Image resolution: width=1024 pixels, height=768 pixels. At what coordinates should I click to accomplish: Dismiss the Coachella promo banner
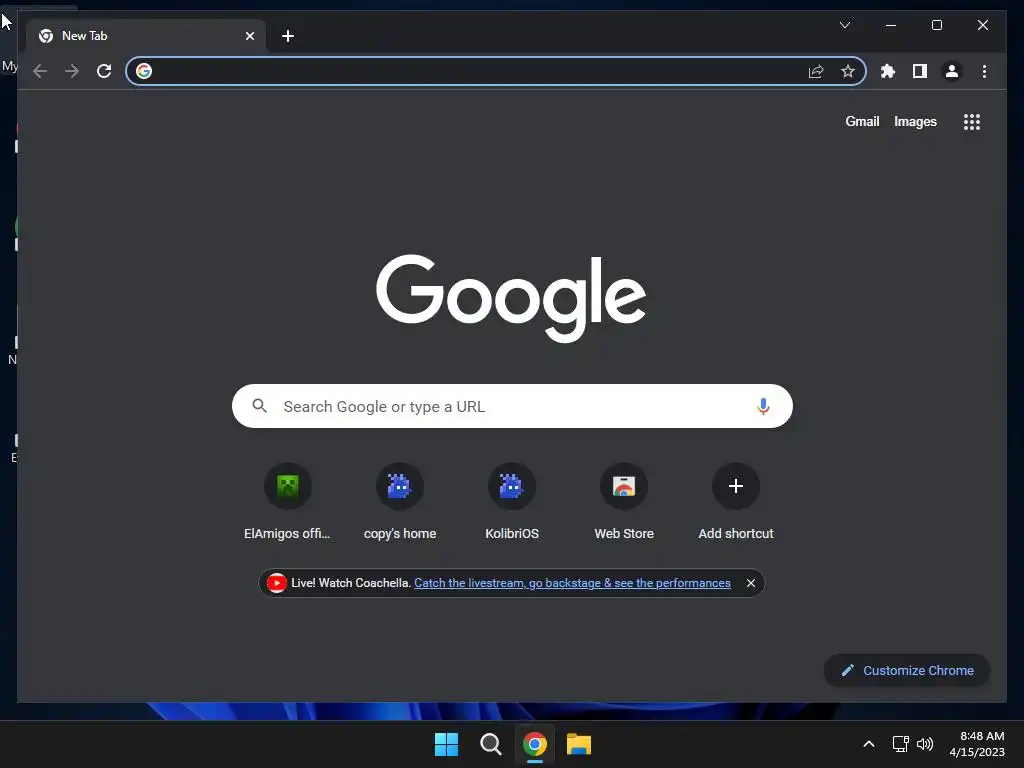(x=750, y=583)
